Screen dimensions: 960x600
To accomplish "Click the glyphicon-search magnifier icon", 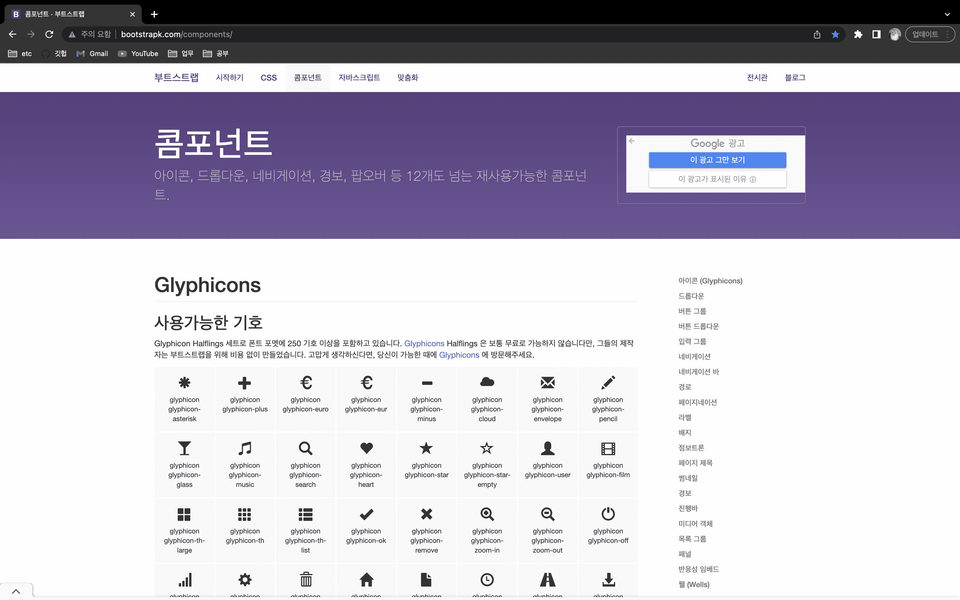I will pos(306,448).
